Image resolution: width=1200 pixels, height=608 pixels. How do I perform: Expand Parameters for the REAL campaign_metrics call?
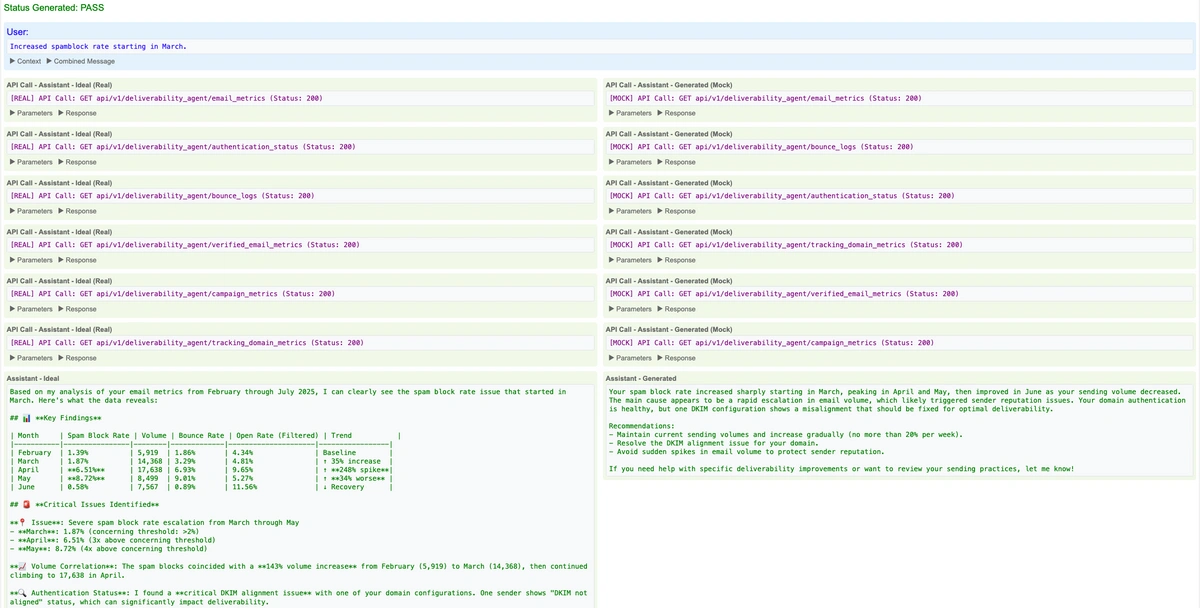tap(30, 309)
